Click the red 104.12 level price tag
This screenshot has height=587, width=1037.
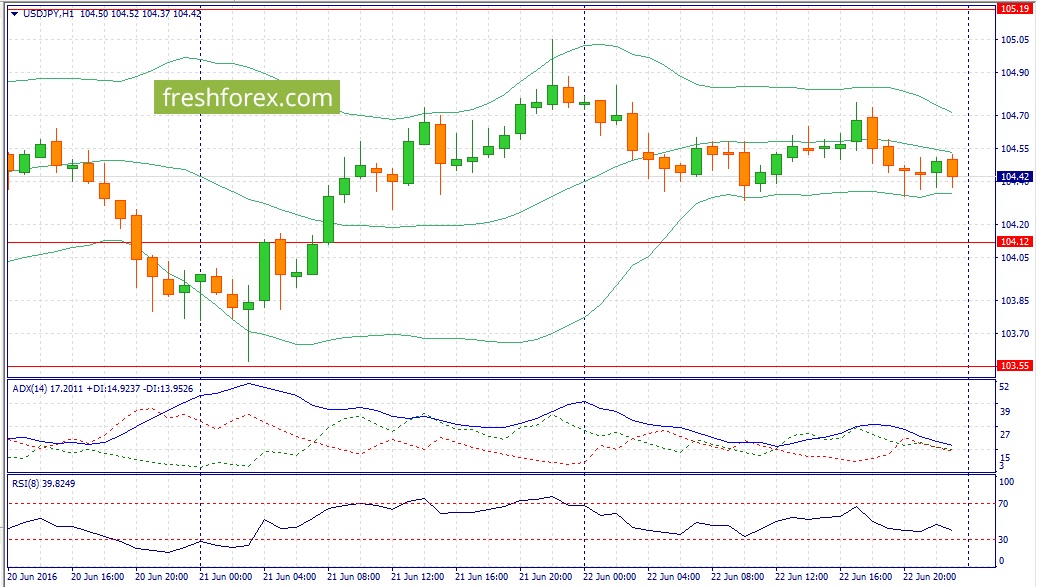[x=1014, y=242]
